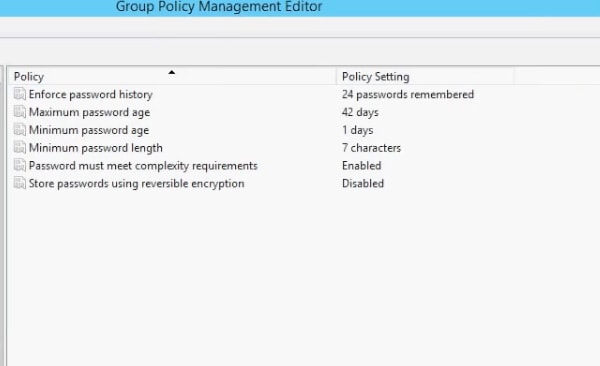This screenshot has width=600, height=366.
Task: Sort list by the Policy Setting column header
Action: coord(425,77)
